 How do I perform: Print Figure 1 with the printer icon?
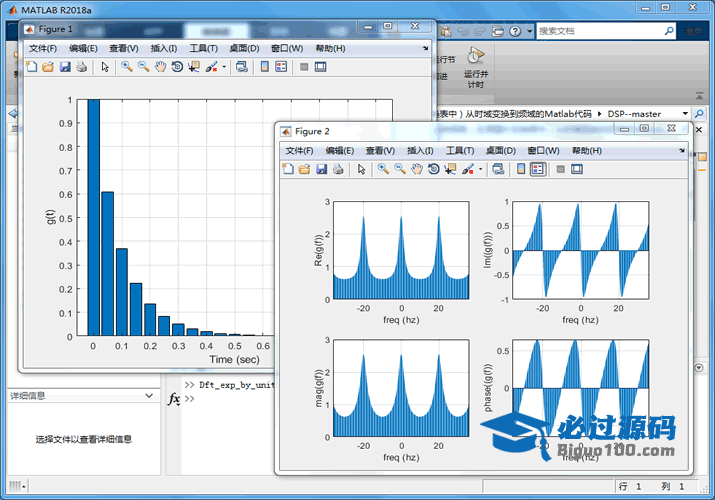82,67
